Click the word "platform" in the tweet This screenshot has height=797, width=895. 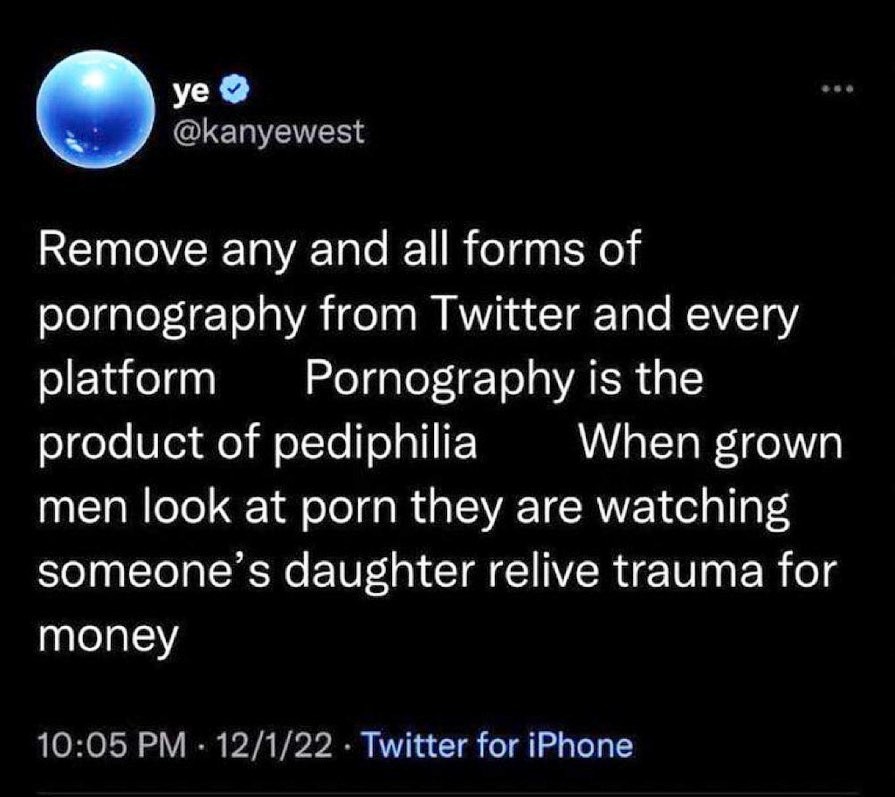click(127, 380)
